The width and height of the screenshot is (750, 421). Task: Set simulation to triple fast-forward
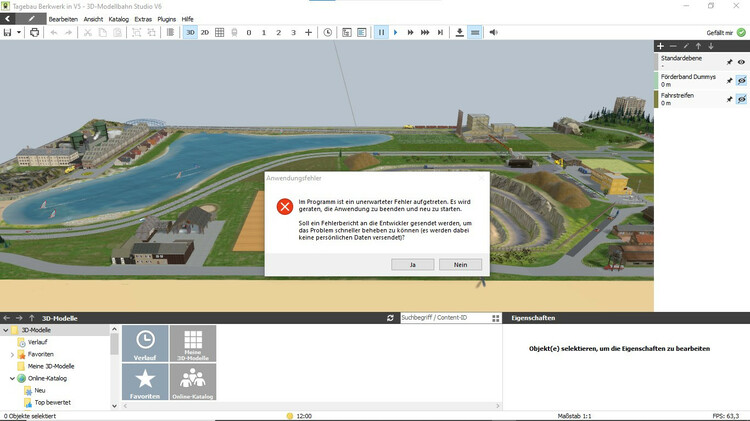pyautogui.click(x=425, y=33)
